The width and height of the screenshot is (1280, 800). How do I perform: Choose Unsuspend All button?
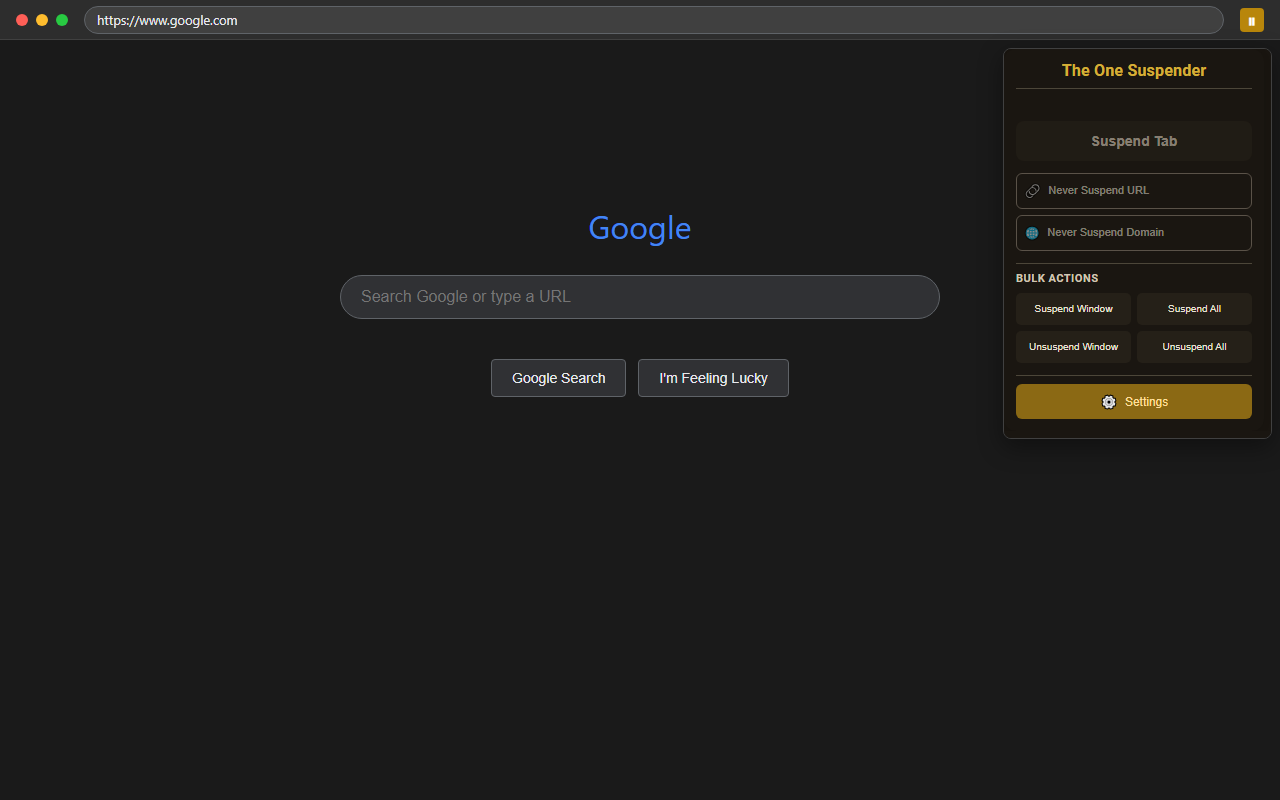[x=1194, y=347]
